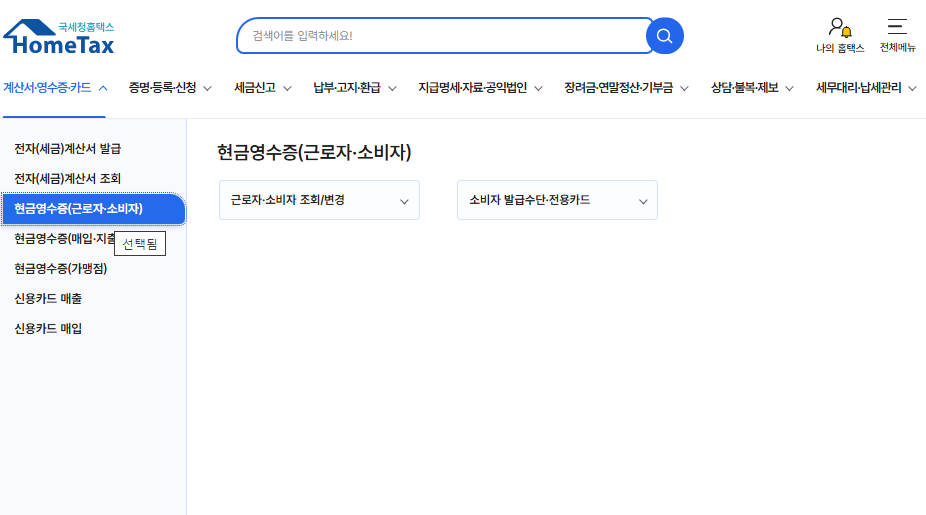This screenshot has width=926, height=515.
Task: Click chevron next to 세금신고
Action: [x=287, y=89]
